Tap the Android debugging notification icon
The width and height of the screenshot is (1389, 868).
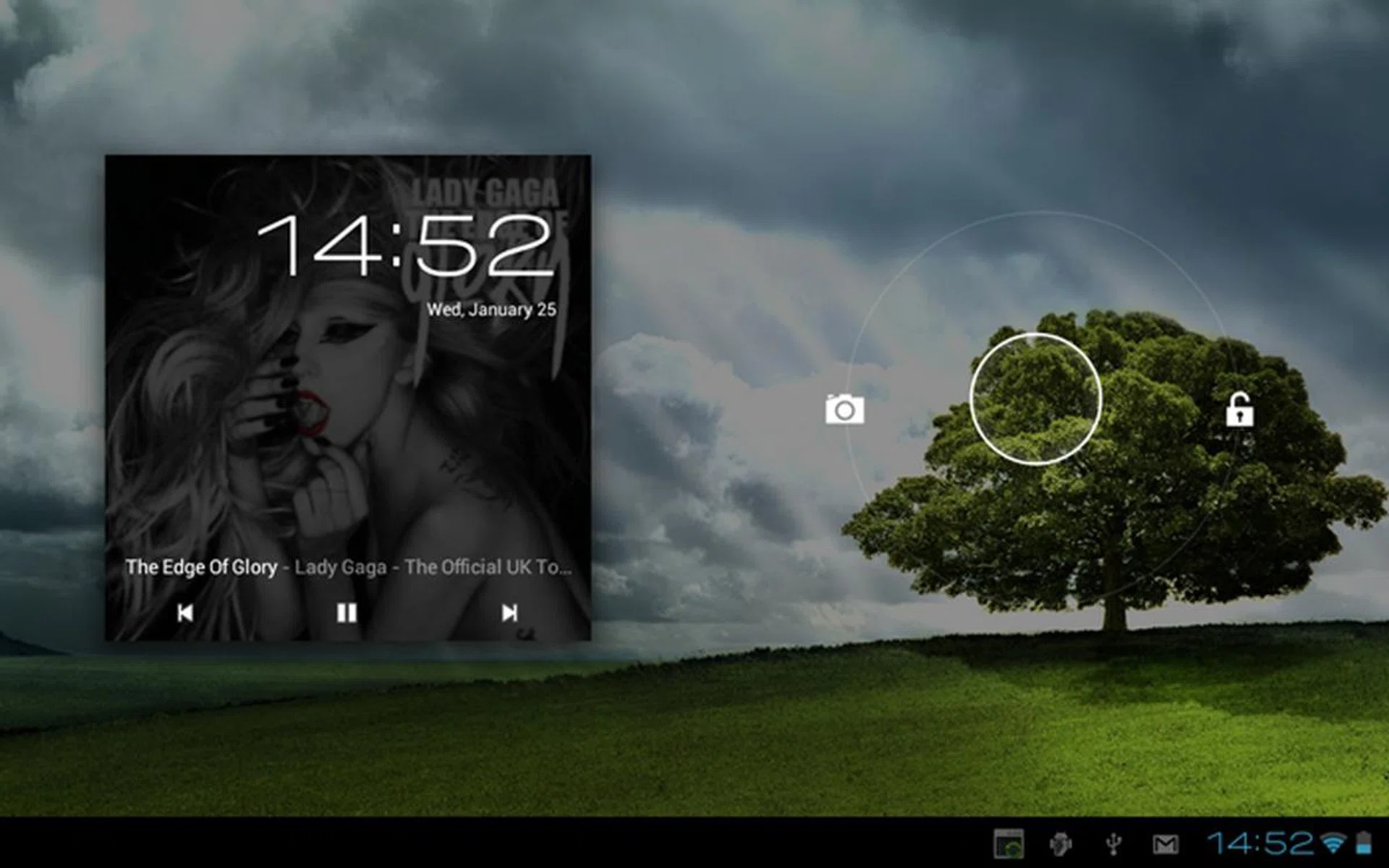click(x=1061, y=843)
